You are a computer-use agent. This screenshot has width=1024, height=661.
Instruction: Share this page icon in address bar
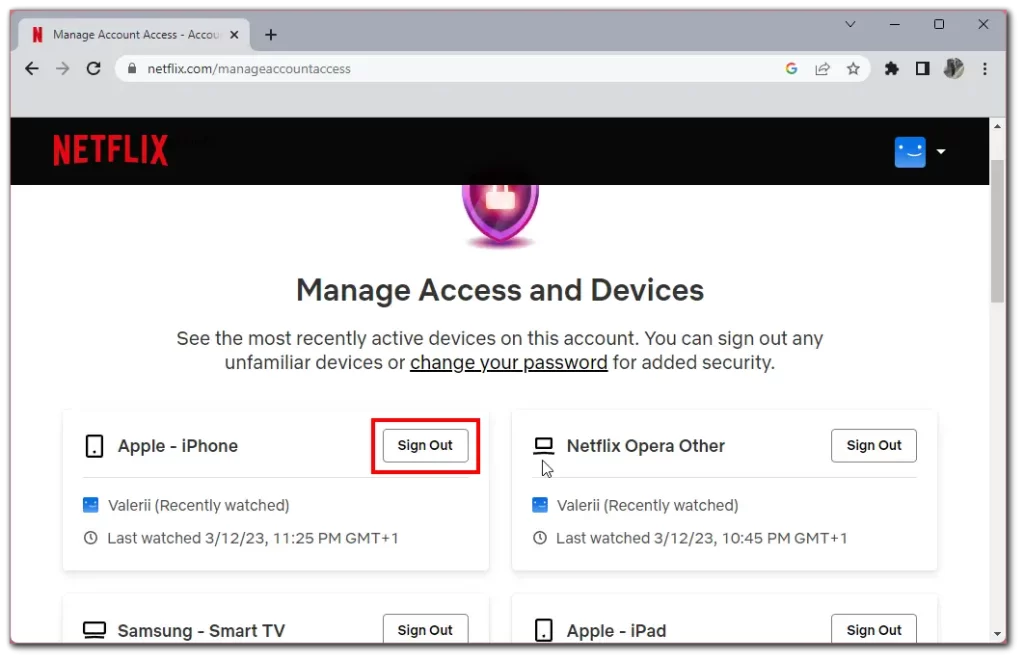tap(822, 69)
